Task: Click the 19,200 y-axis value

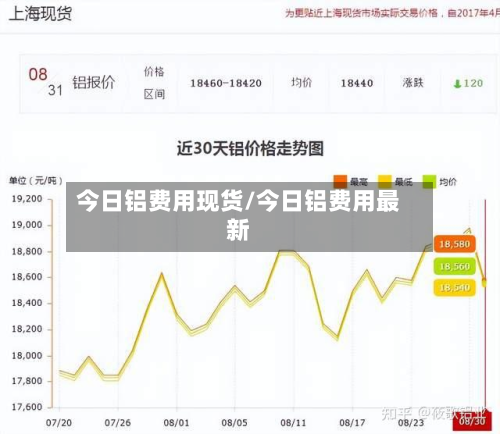Action: (x=27, y=199)
